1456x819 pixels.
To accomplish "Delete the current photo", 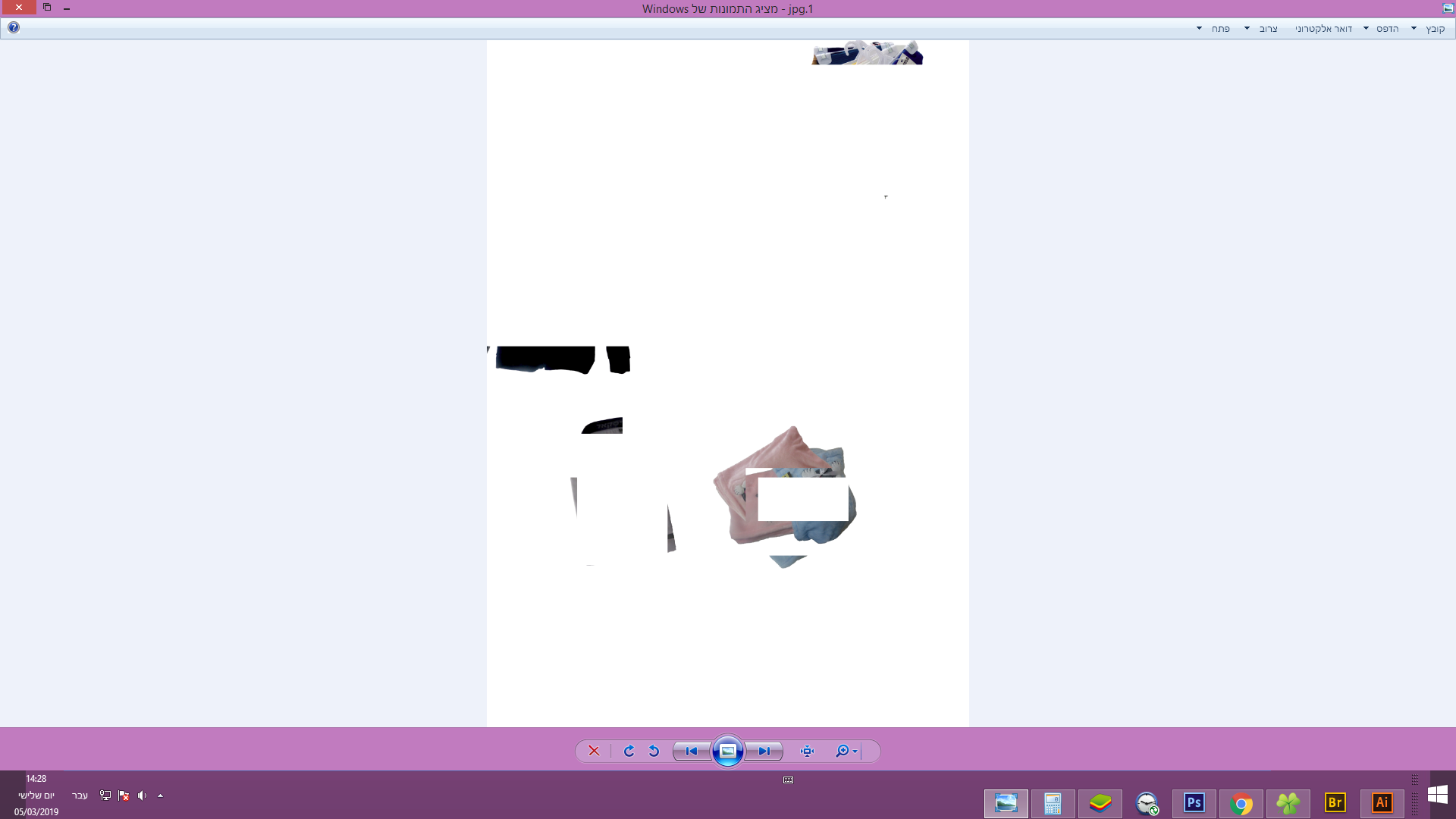I will [x=594, y=751].
